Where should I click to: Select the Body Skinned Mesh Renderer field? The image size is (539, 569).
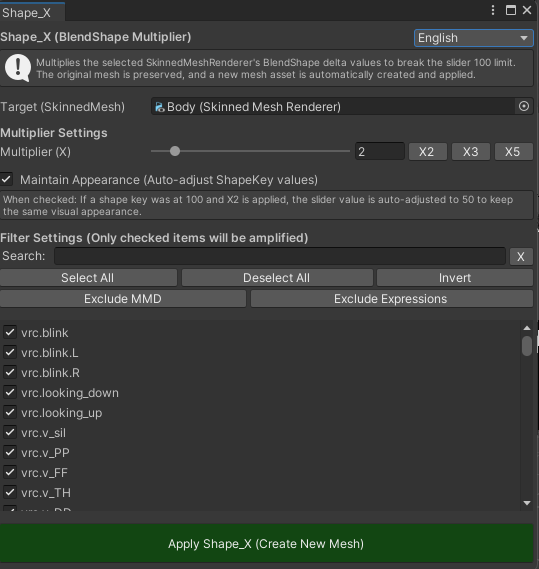(x=333, y=106)
